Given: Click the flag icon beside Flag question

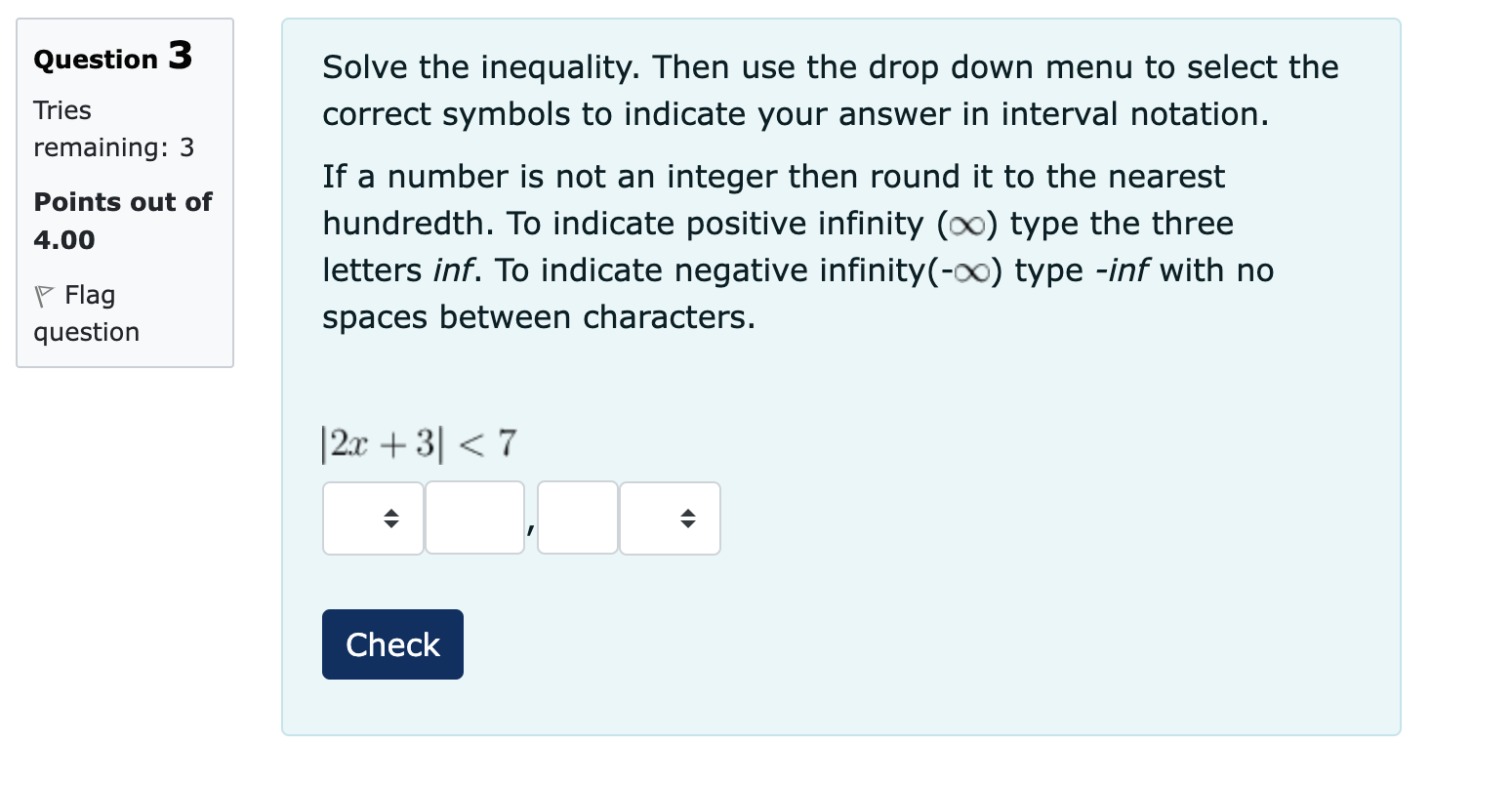Looking at the screenshot, I should pos(44,295).
